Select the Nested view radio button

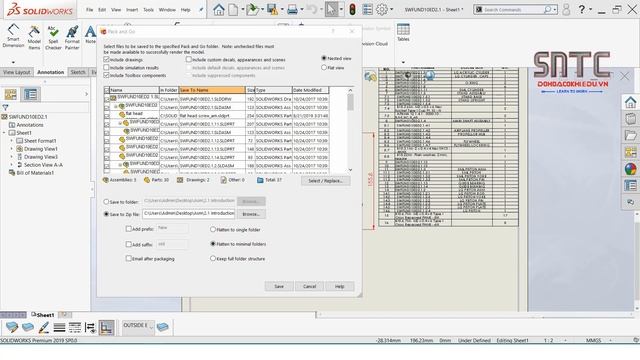pos(324,58)
